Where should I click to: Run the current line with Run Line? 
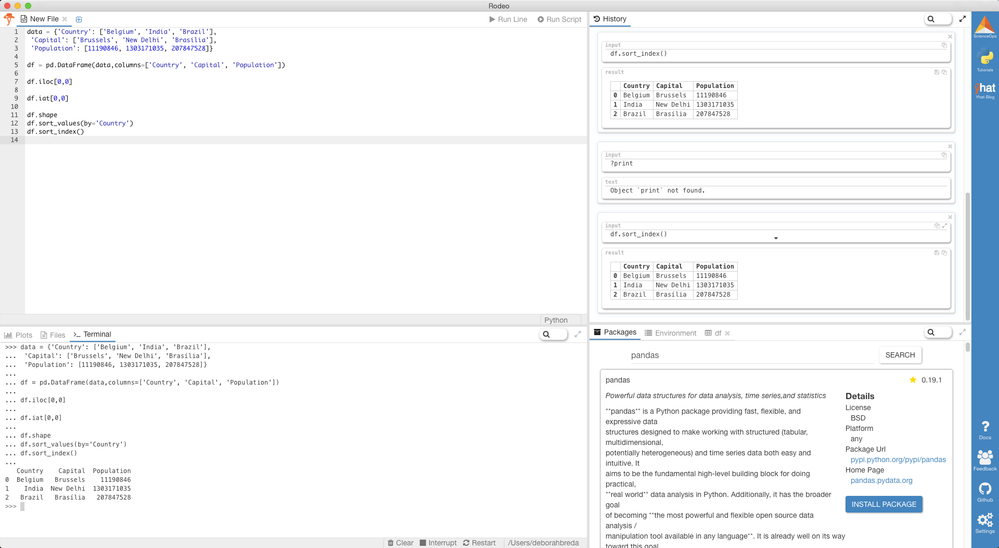[508, 19]
